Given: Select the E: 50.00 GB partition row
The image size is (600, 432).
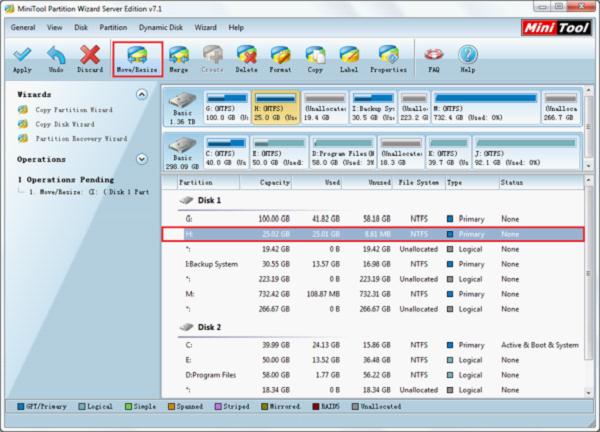Looking at the screenshot, I should pyautogui.click(x=373, y=360).
